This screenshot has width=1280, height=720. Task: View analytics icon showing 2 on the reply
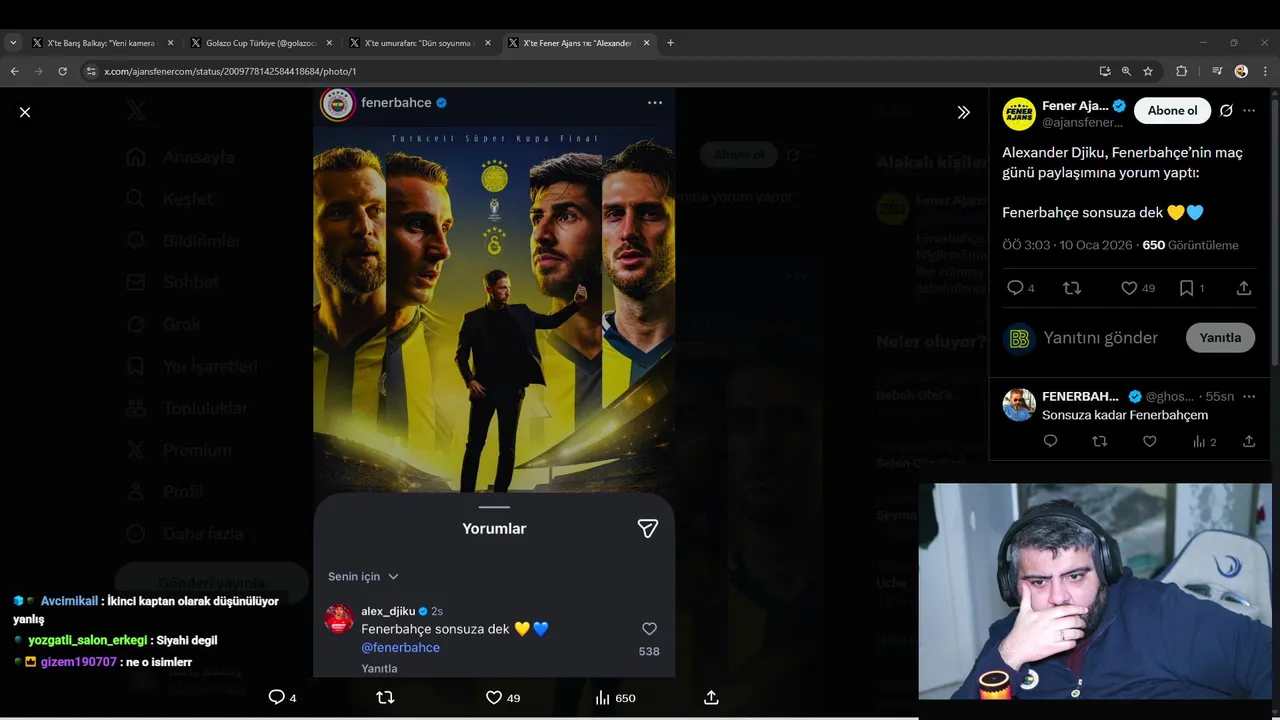(x=1199, y=441)
